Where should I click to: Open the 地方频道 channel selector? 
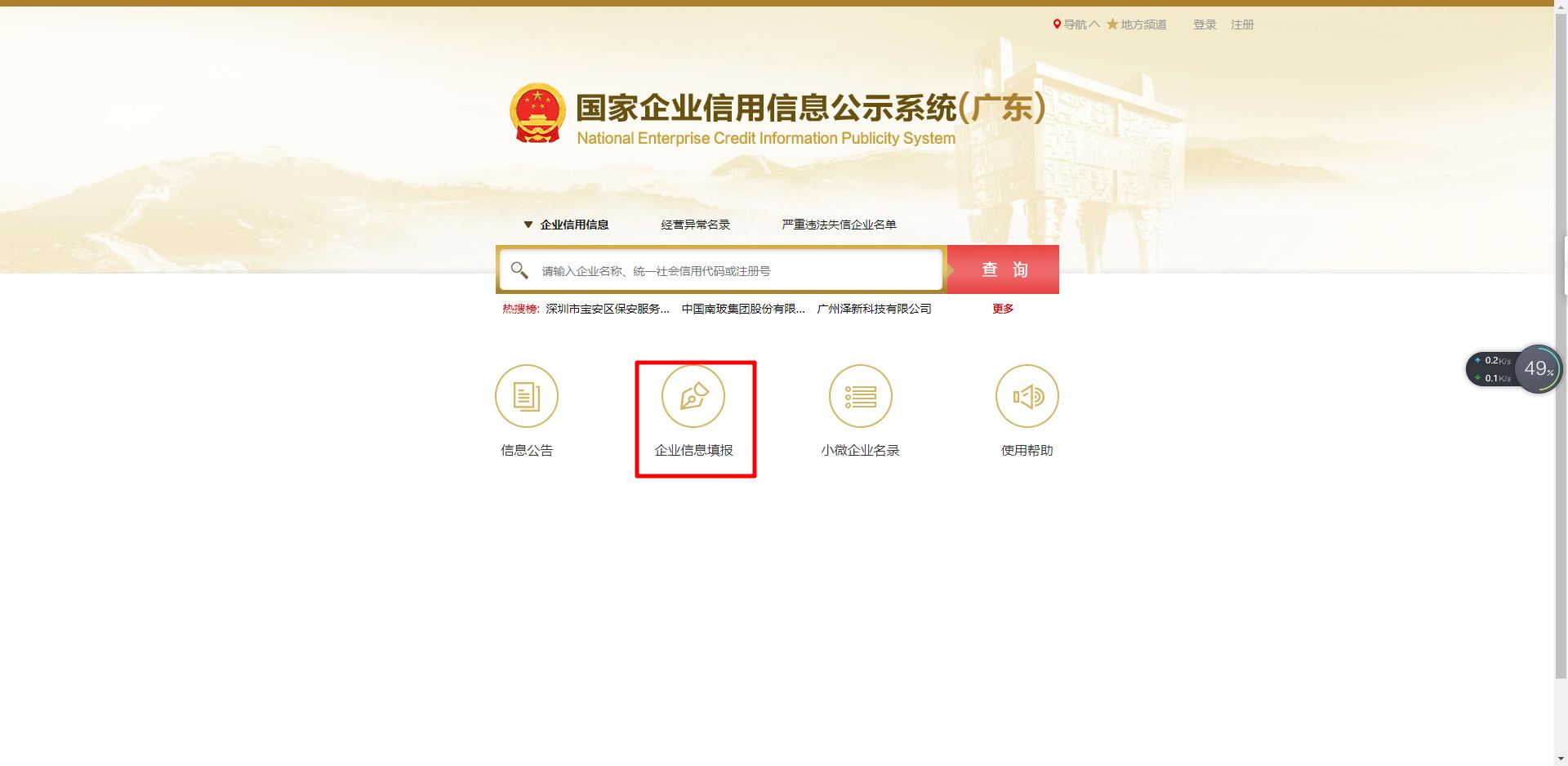pos(1143,24)
